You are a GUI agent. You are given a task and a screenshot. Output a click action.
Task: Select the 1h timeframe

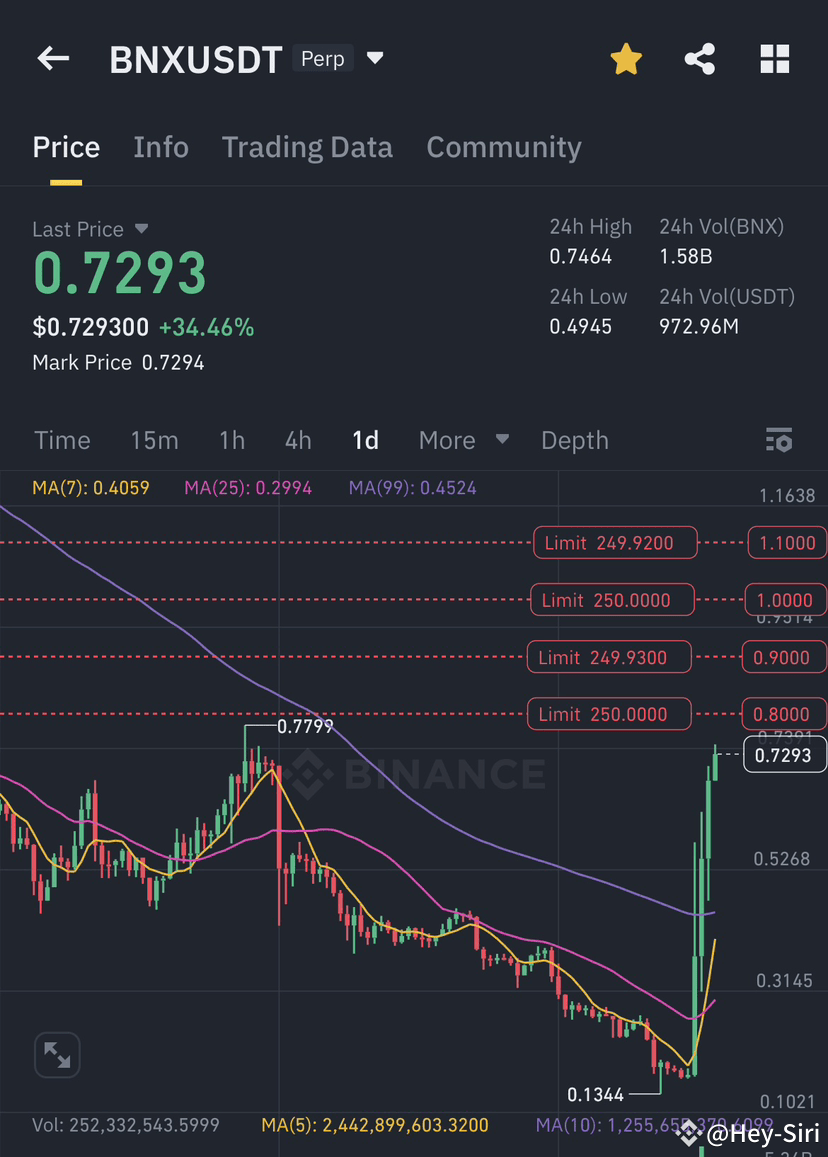click(232, 441)
